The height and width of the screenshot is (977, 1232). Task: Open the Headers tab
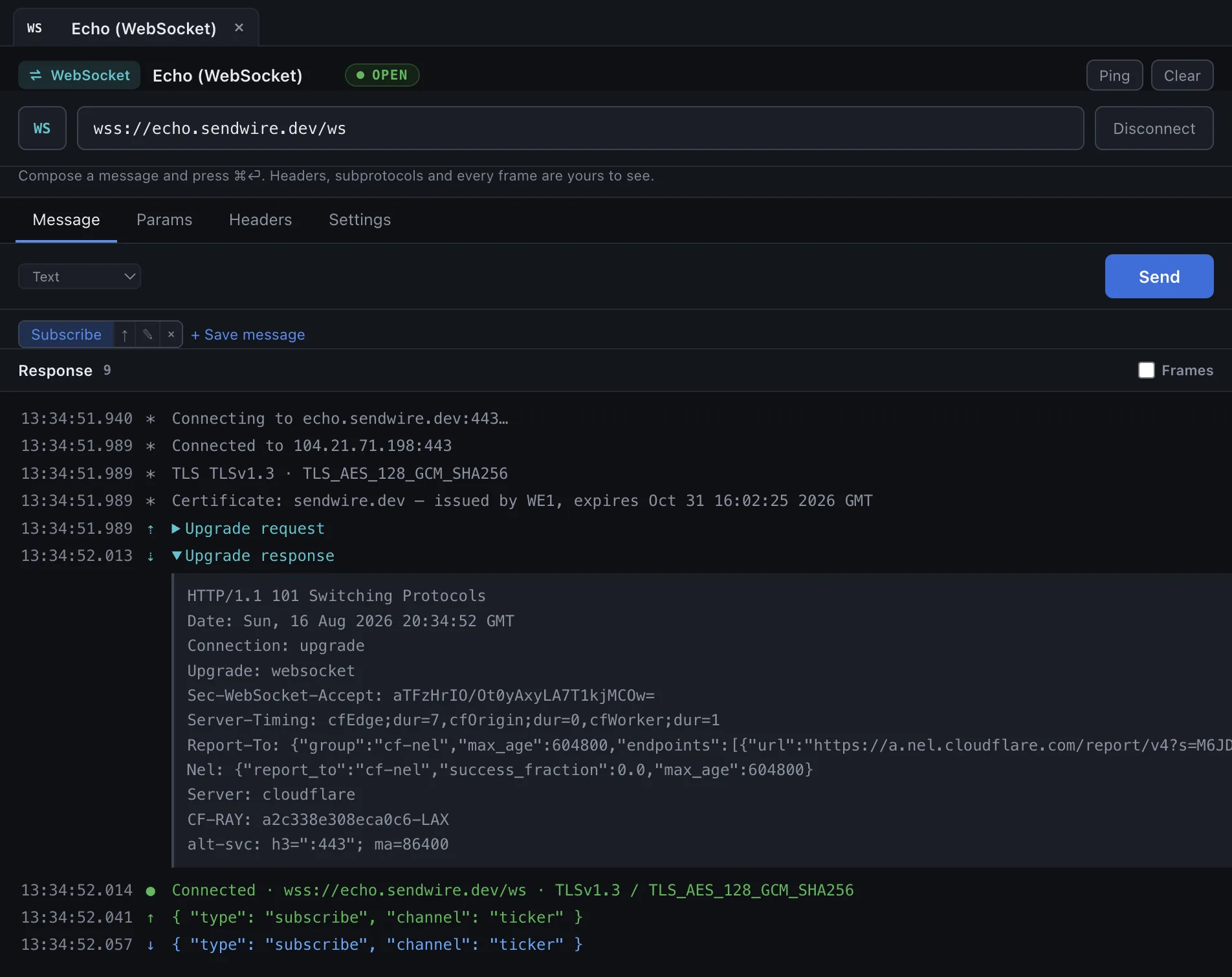260,219
